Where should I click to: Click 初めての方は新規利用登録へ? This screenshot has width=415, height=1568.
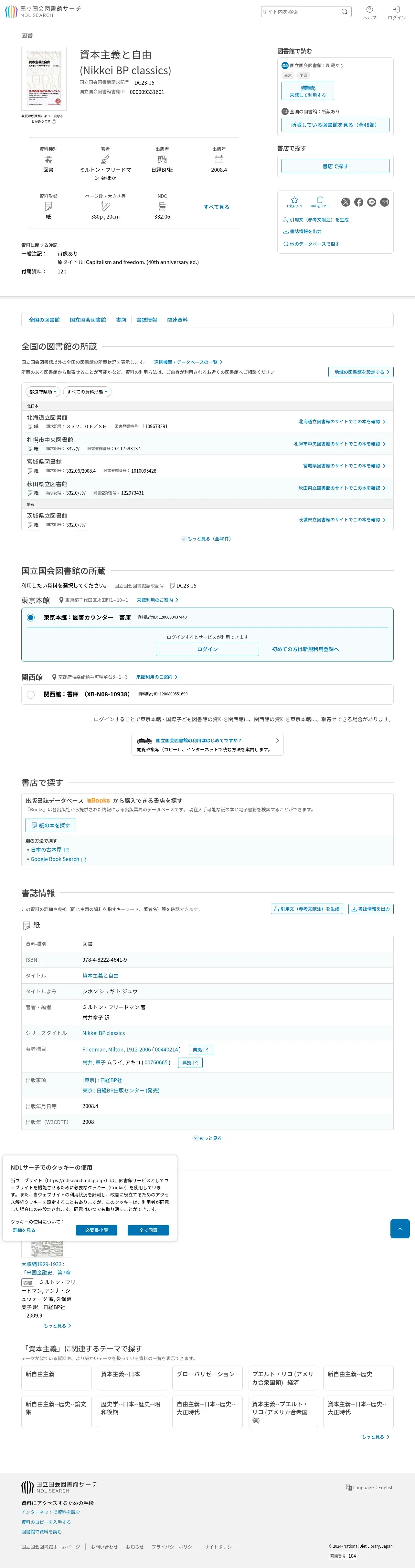pos(305,650)
